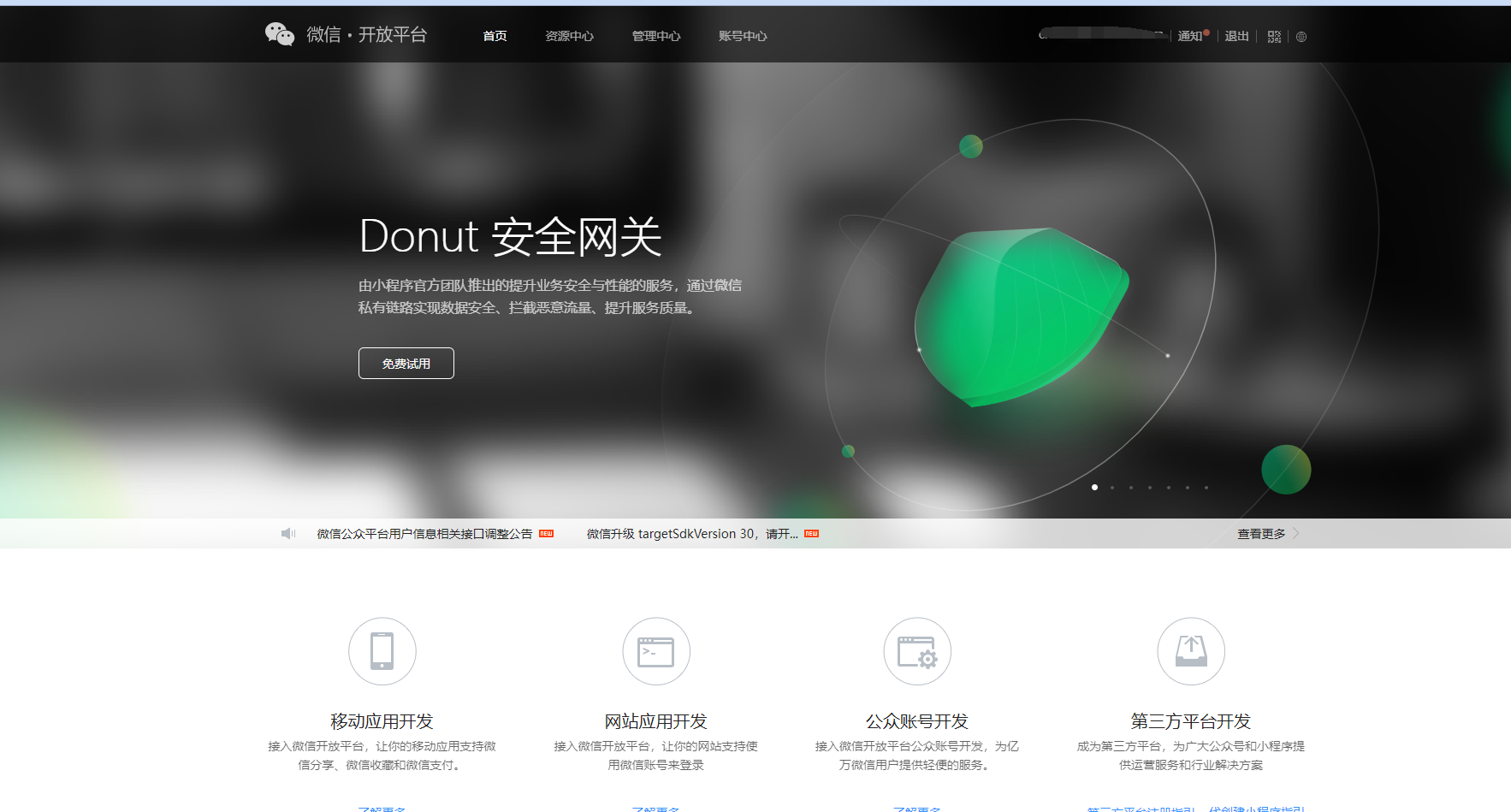Go to the 首页 nav item

pyautogui.click(x=495, y=36)
